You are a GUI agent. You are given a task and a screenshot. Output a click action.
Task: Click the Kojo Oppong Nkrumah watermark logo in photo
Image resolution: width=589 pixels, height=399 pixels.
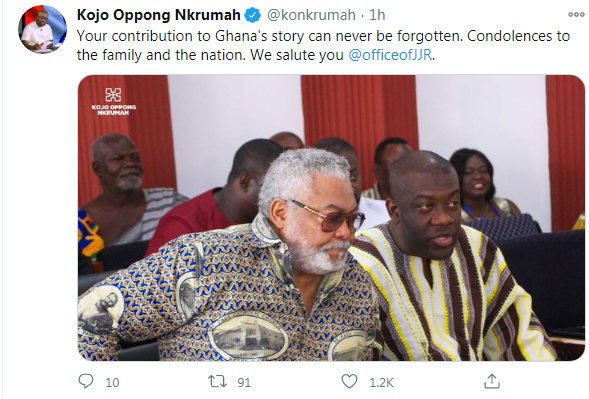(113, 102)
